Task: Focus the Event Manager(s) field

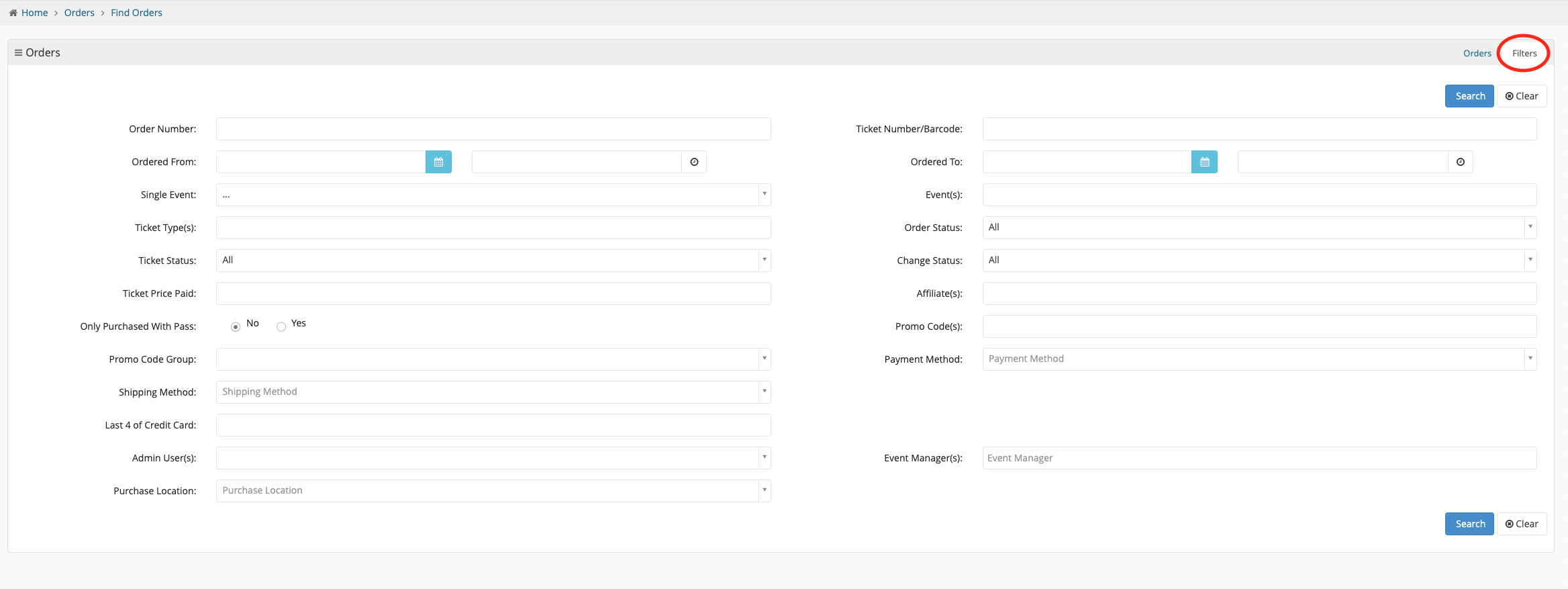Action: click(x=1259, y=458)
